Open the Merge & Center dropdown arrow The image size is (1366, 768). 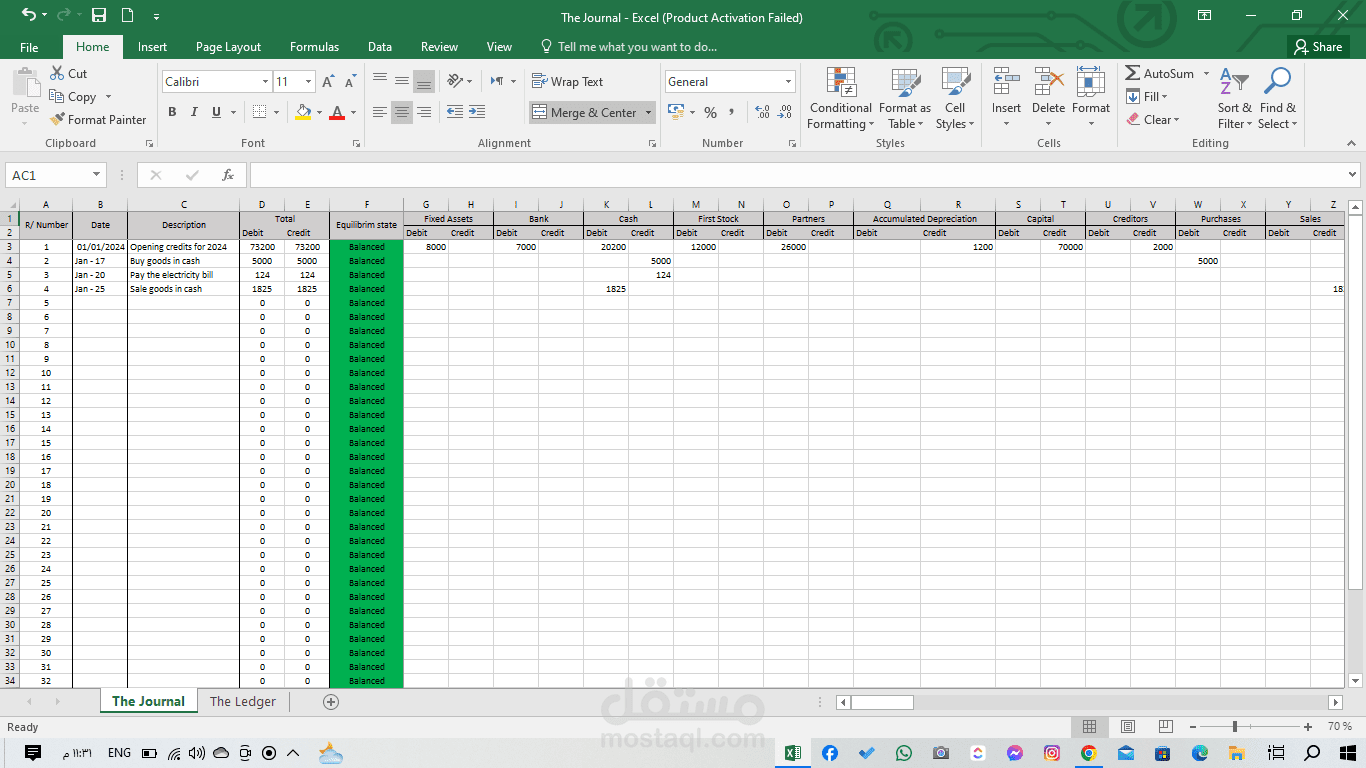click(648, 112)
